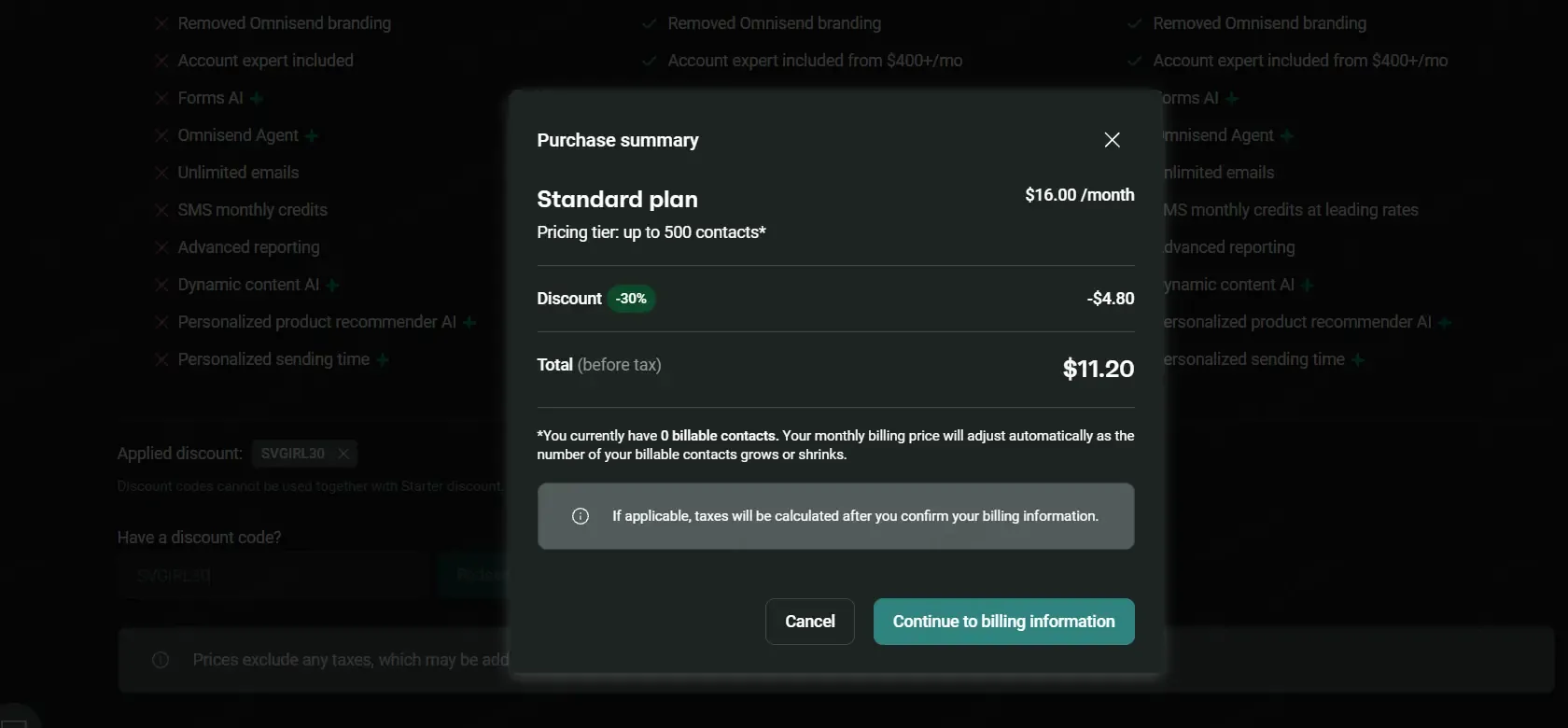Click info icon beside Prices exclude any taxes
The width and height of the screenshot is (1568, 728).
click(x=161, y=660)
